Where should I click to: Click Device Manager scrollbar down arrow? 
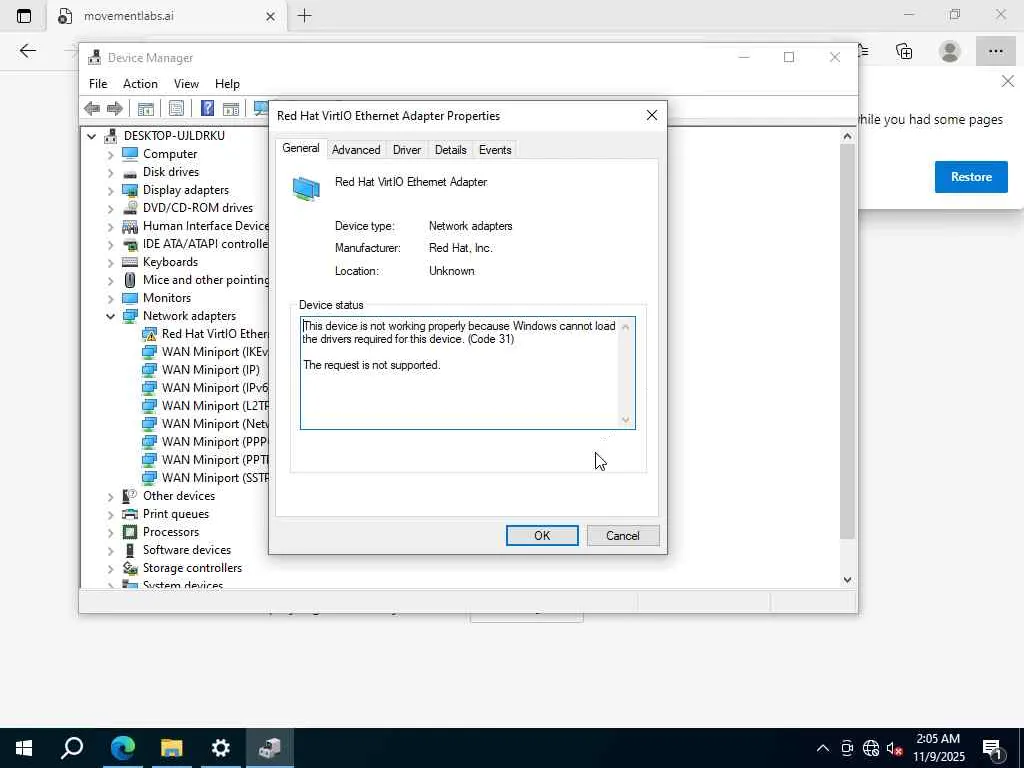[847, 580]
